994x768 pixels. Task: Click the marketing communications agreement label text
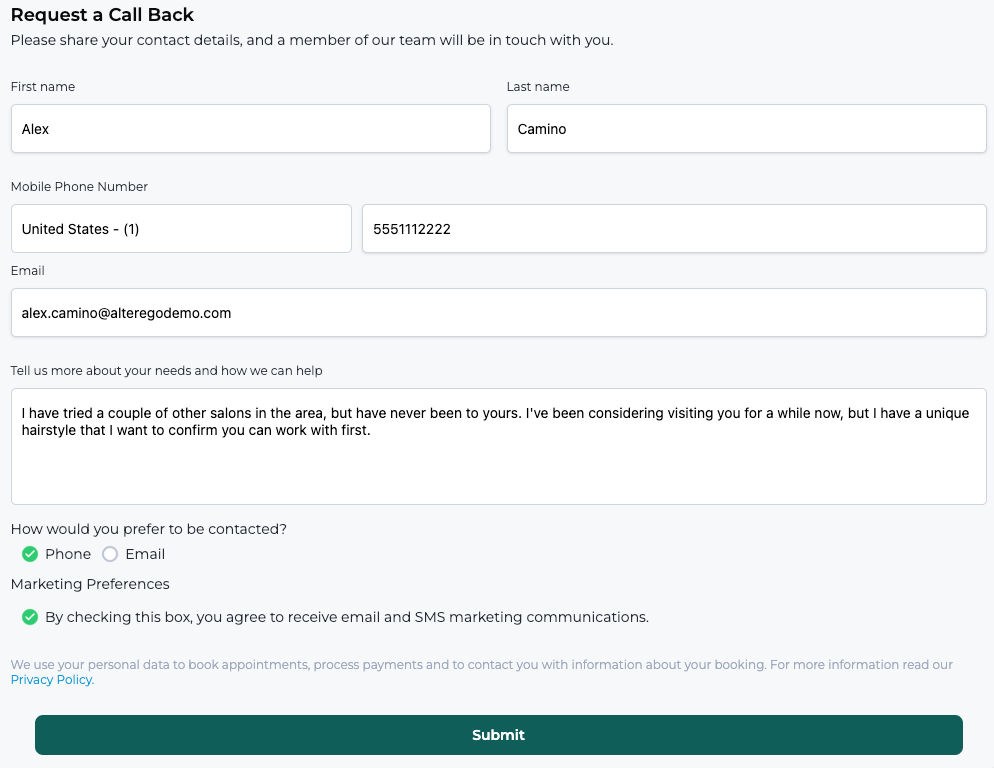click(347, 617)
